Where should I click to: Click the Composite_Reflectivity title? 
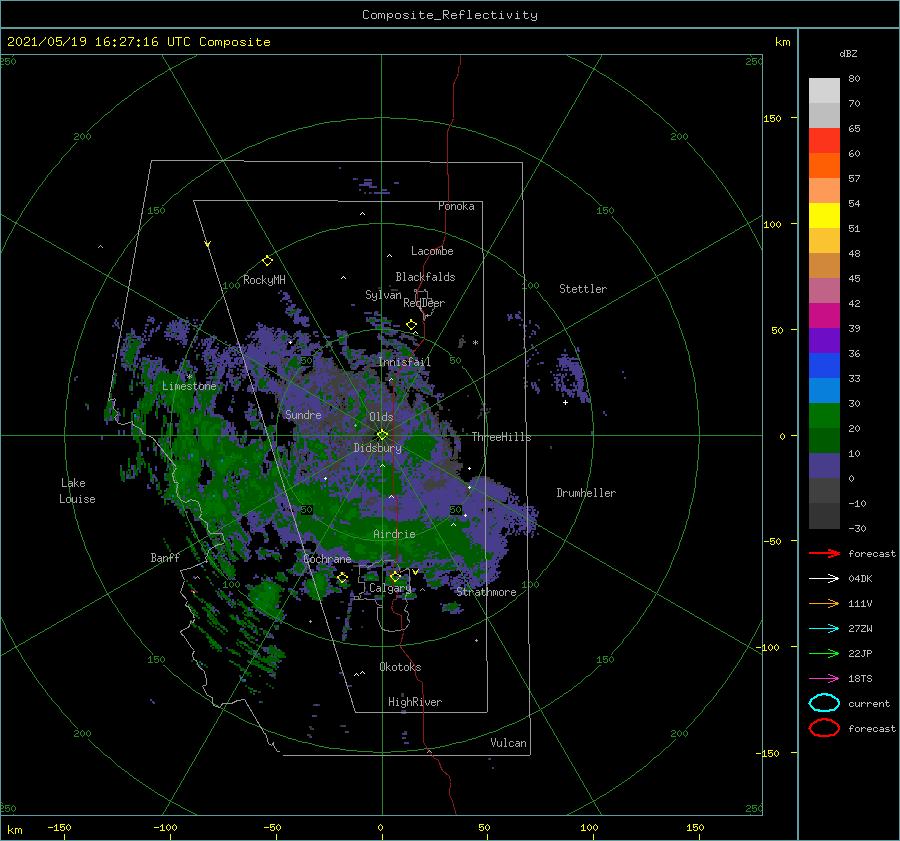coord(450,15)
